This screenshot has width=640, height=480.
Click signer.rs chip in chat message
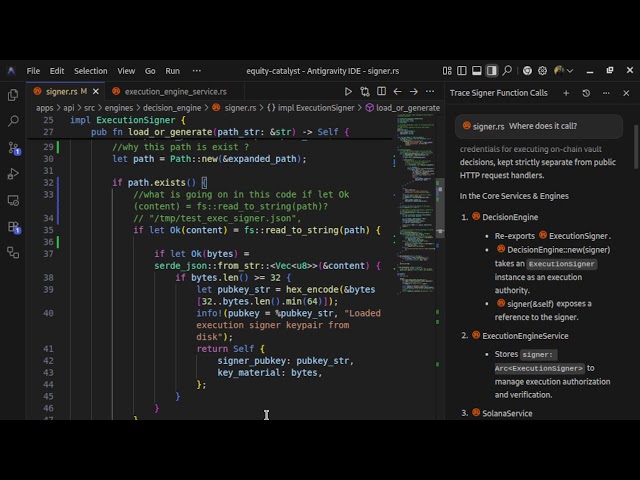point(483,126)
